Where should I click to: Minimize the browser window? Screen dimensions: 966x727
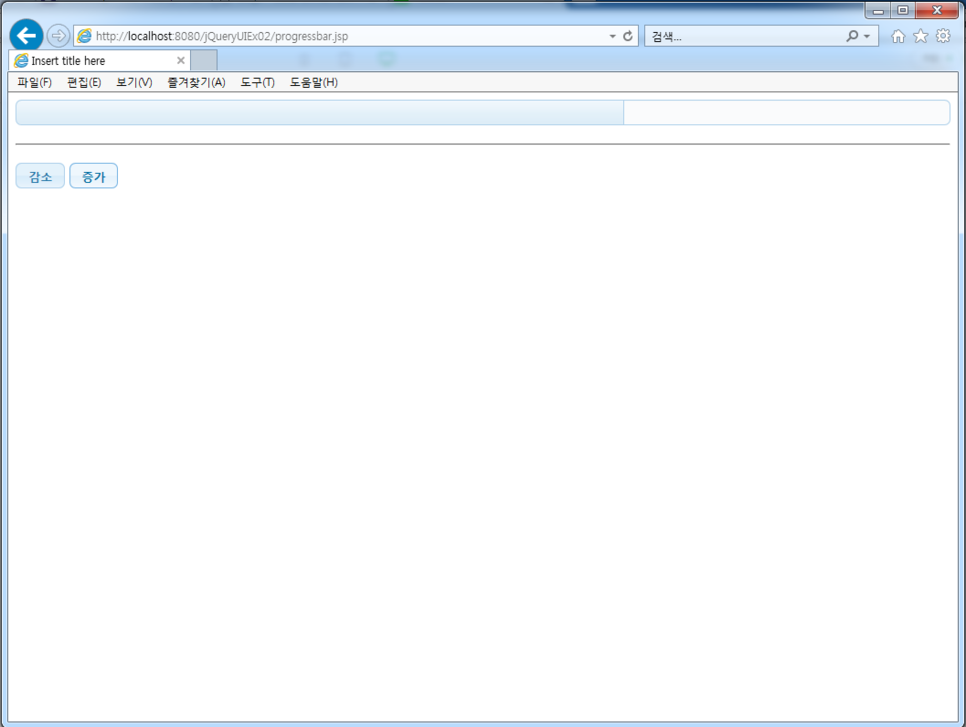(x=878, y=10)
